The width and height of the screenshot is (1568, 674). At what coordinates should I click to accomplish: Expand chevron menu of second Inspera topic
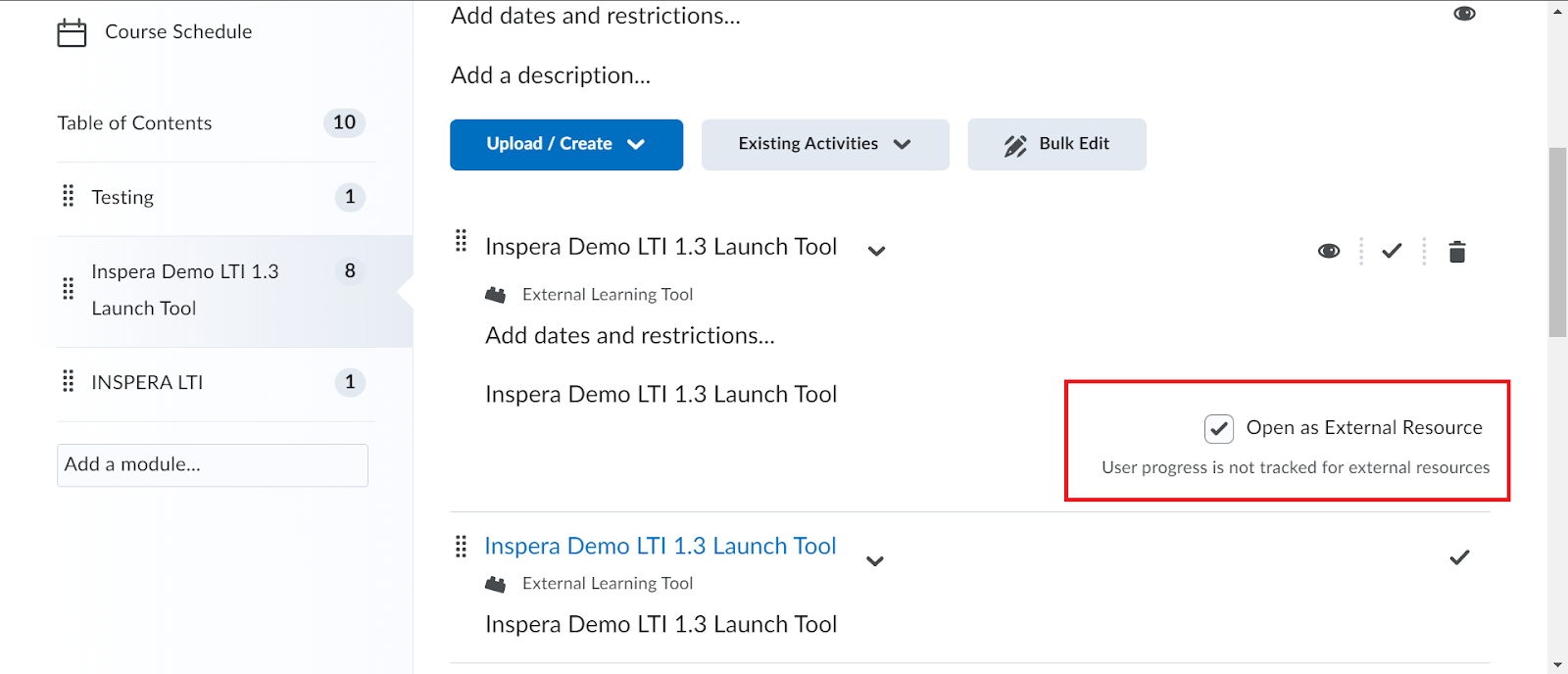tap(876, 561)
